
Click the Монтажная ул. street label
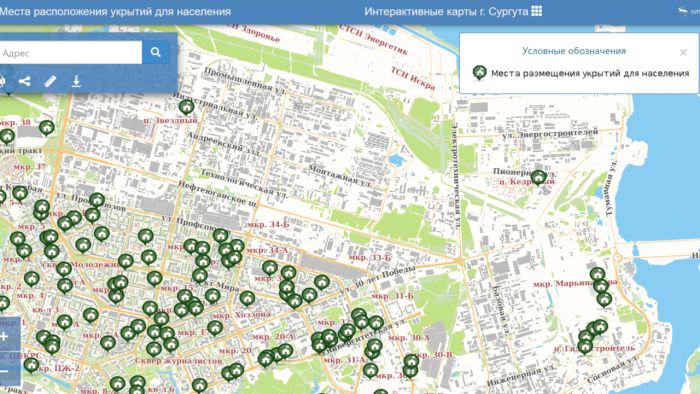pyautogui.click(x=340, y=177)
